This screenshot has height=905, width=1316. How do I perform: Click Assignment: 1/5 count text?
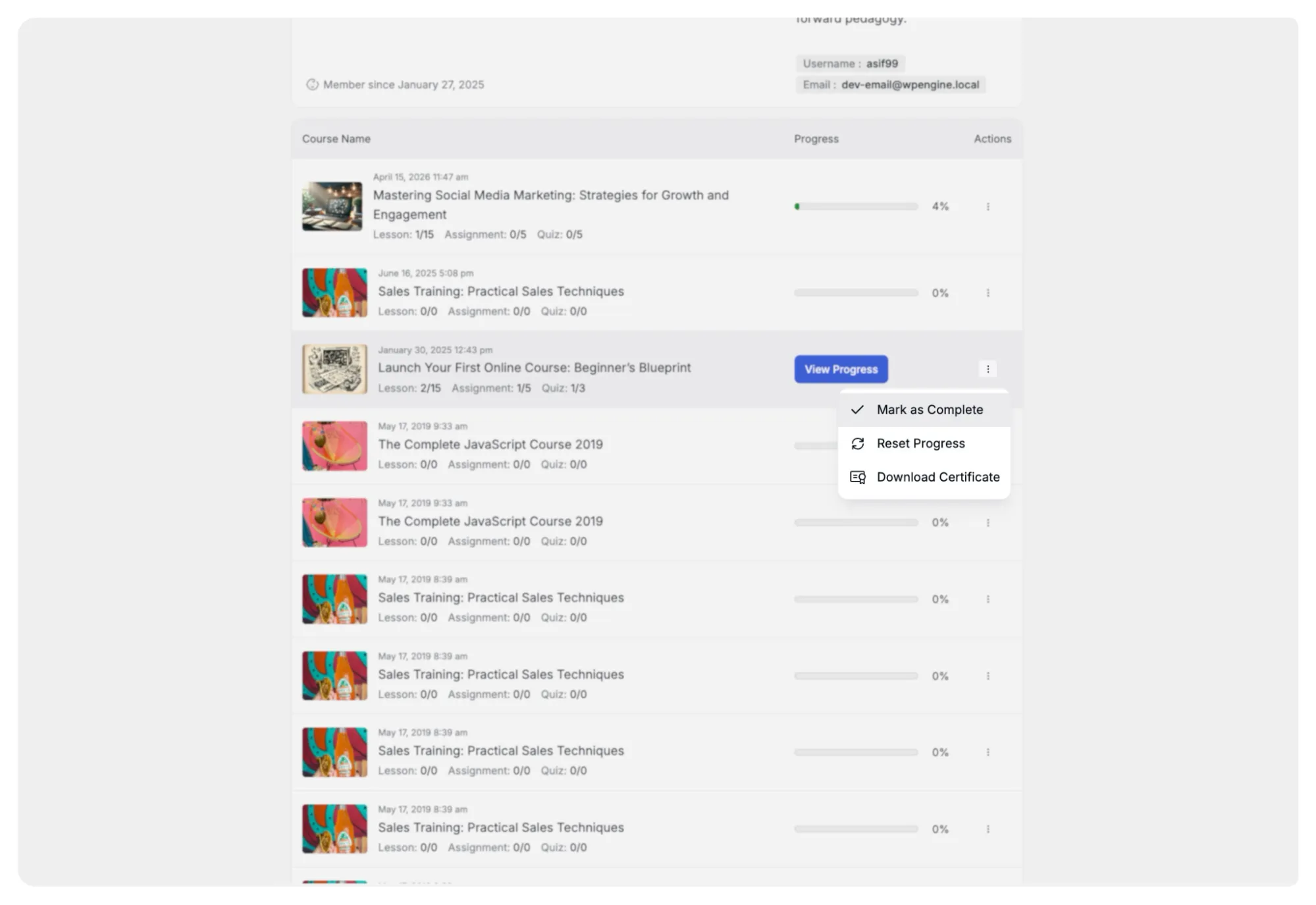[x=491, y=388]
